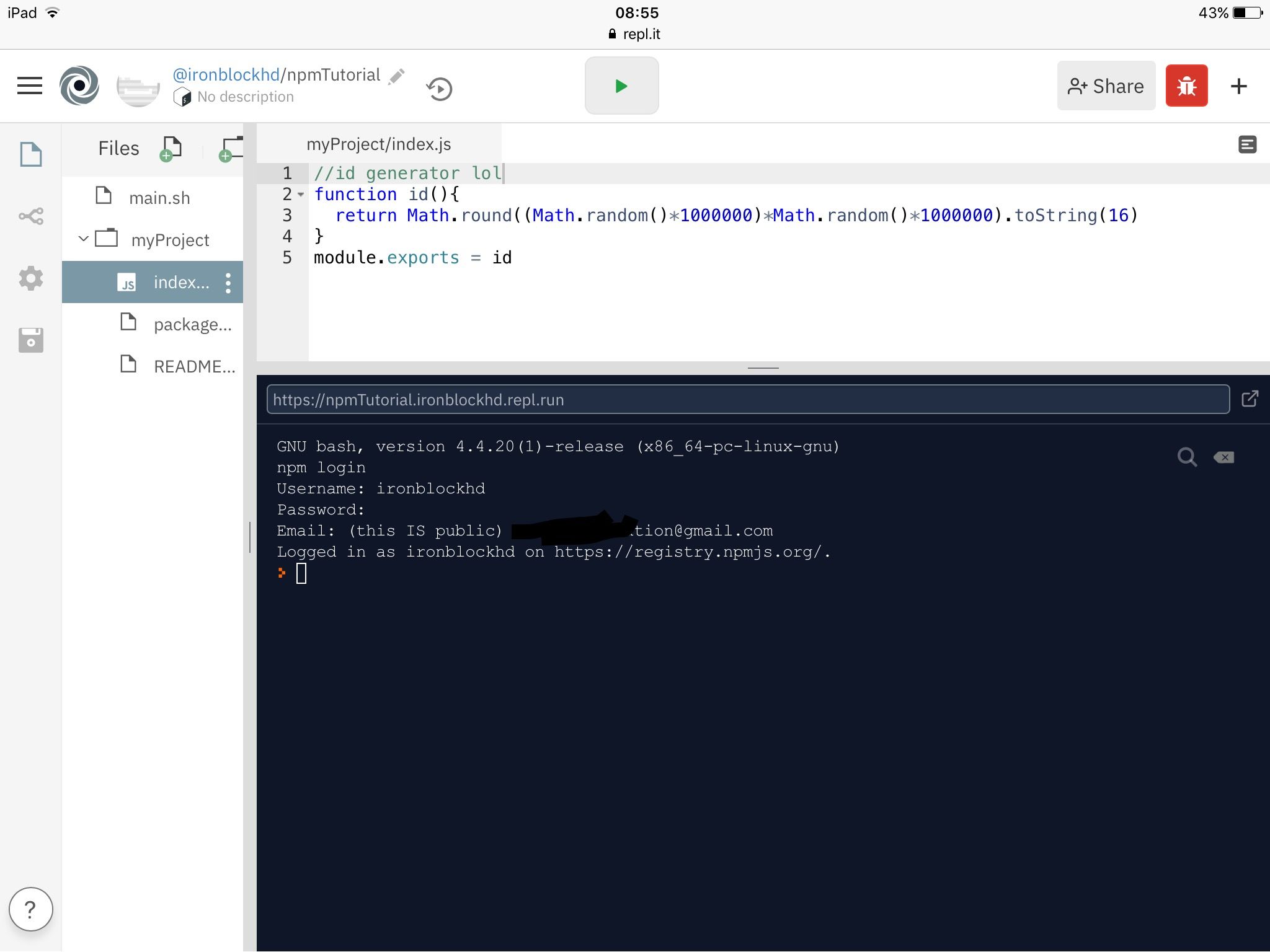Open the hamburger main menu
The image size is (1270, 952).
click(x=30, y=86)
